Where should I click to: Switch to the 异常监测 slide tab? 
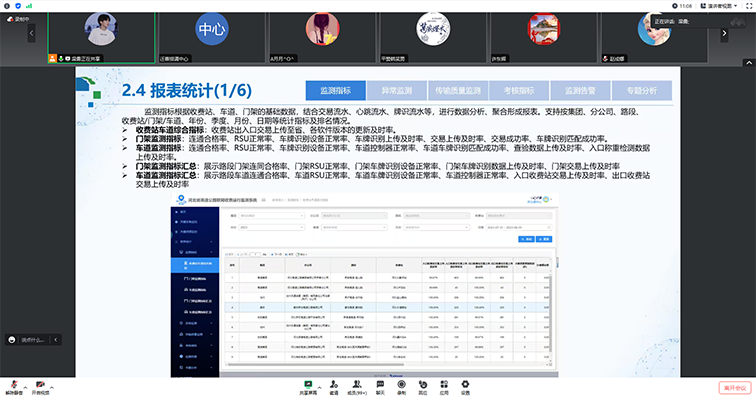point(397,90)
